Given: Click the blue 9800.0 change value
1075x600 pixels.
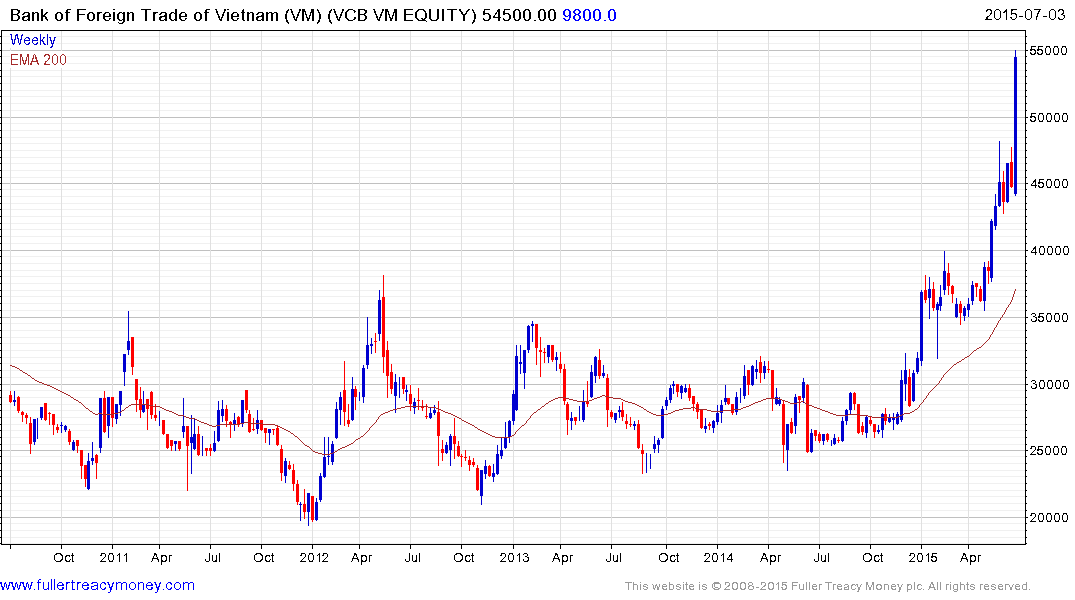Looking at the screenshot, I should (589, 15).
